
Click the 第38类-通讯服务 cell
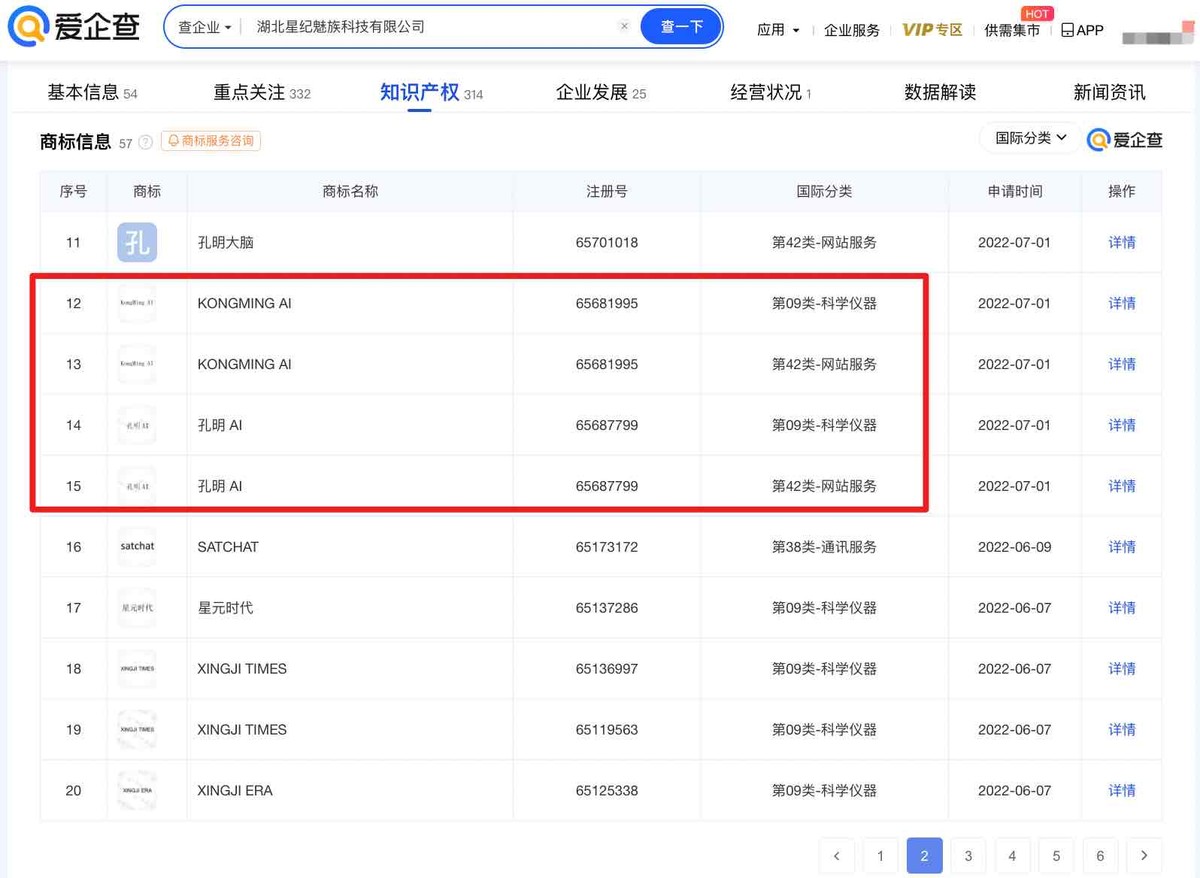[824, 548]
